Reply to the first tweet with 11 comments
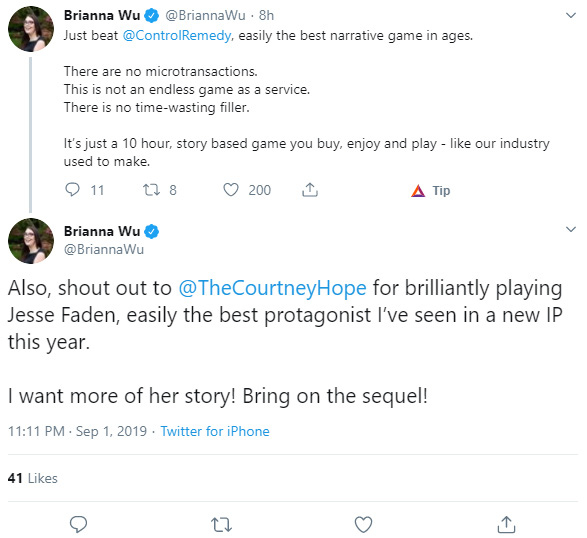 coord(72,190)
